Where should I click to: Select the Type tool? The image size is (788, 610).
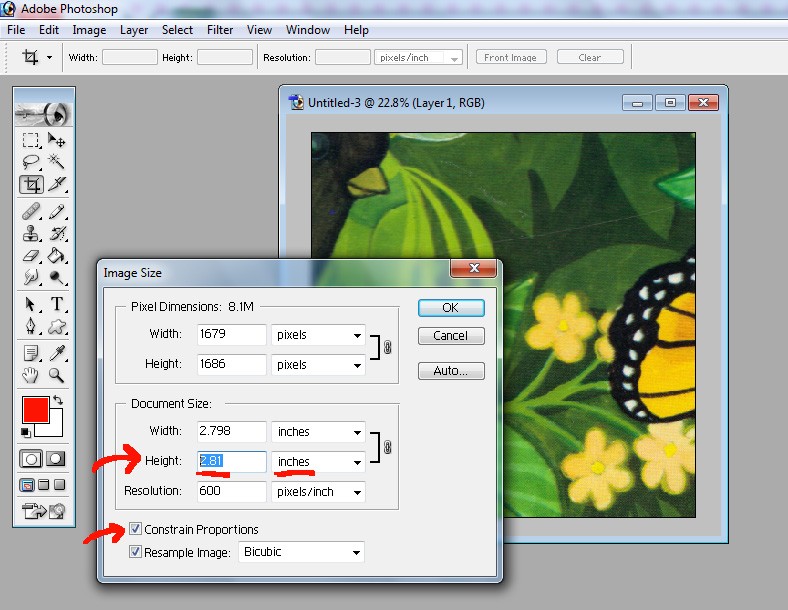tap(56, 304)
